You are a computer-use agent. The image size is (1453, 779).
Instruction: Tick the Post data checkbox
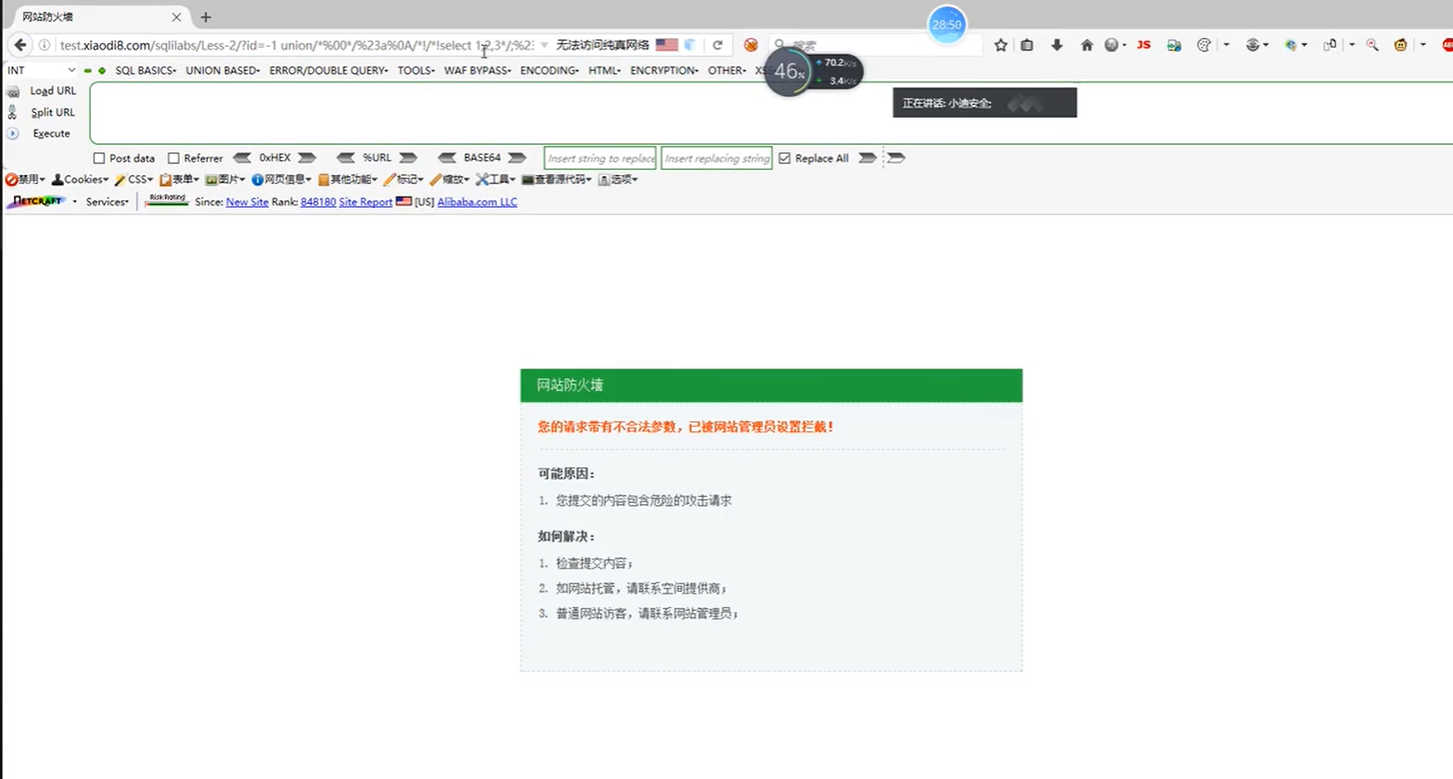click(99, 158)
